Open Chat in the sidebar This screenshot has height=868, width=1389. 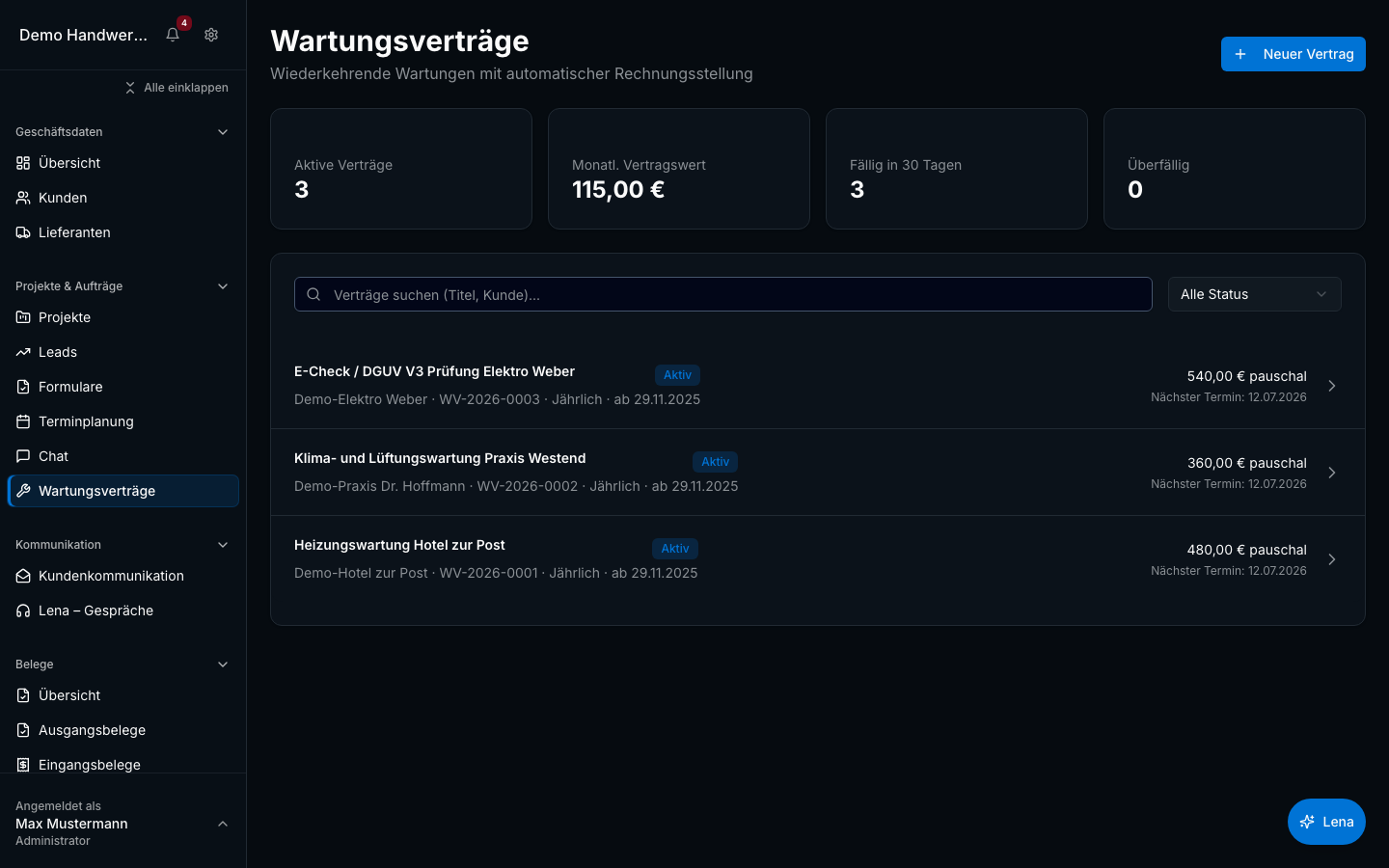click(x=123, y=456)
